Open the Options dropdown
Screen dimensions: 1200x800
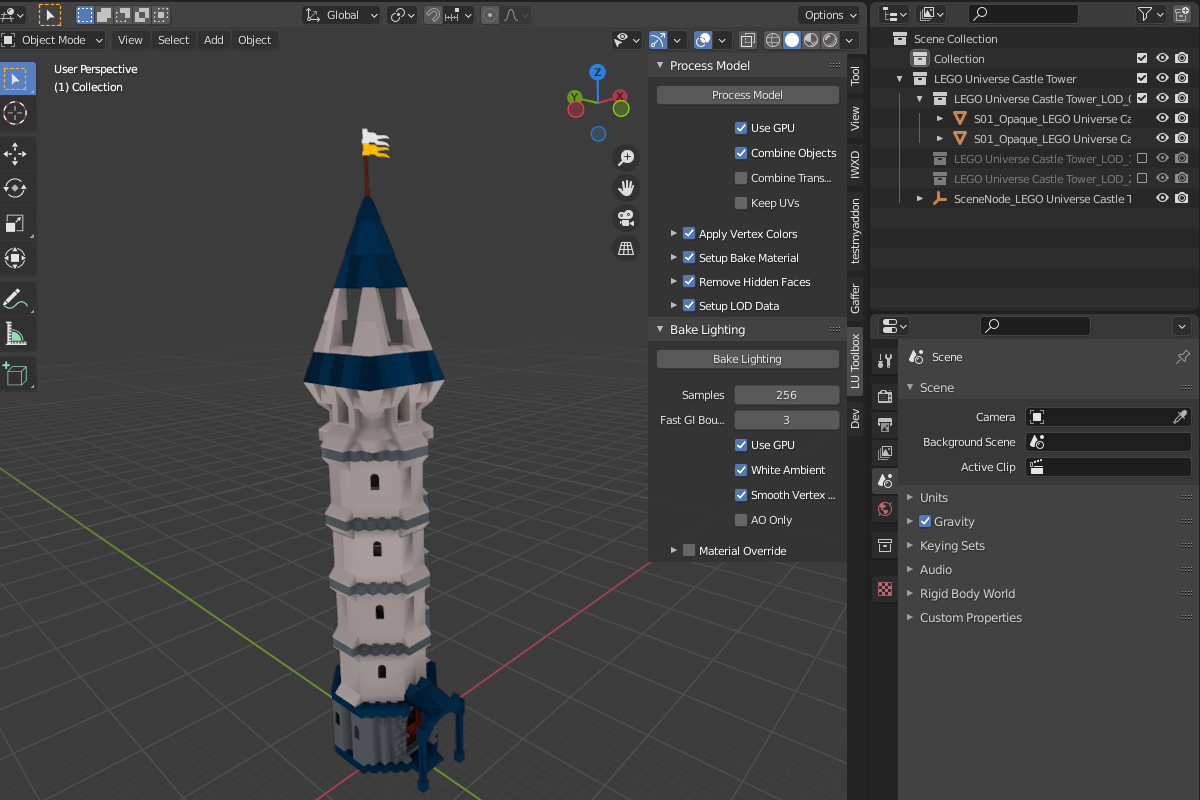(x=830, y=15)
